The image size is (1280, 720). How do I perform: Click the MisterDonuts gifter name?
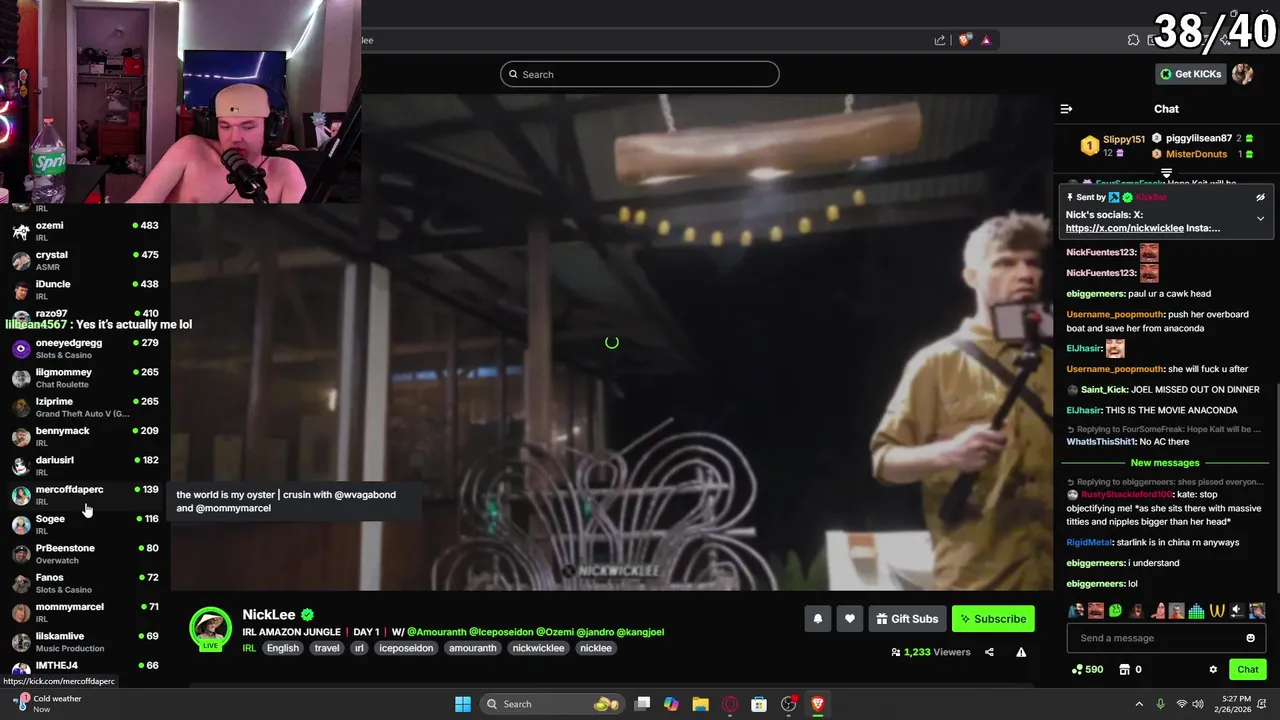[1196, 154]
